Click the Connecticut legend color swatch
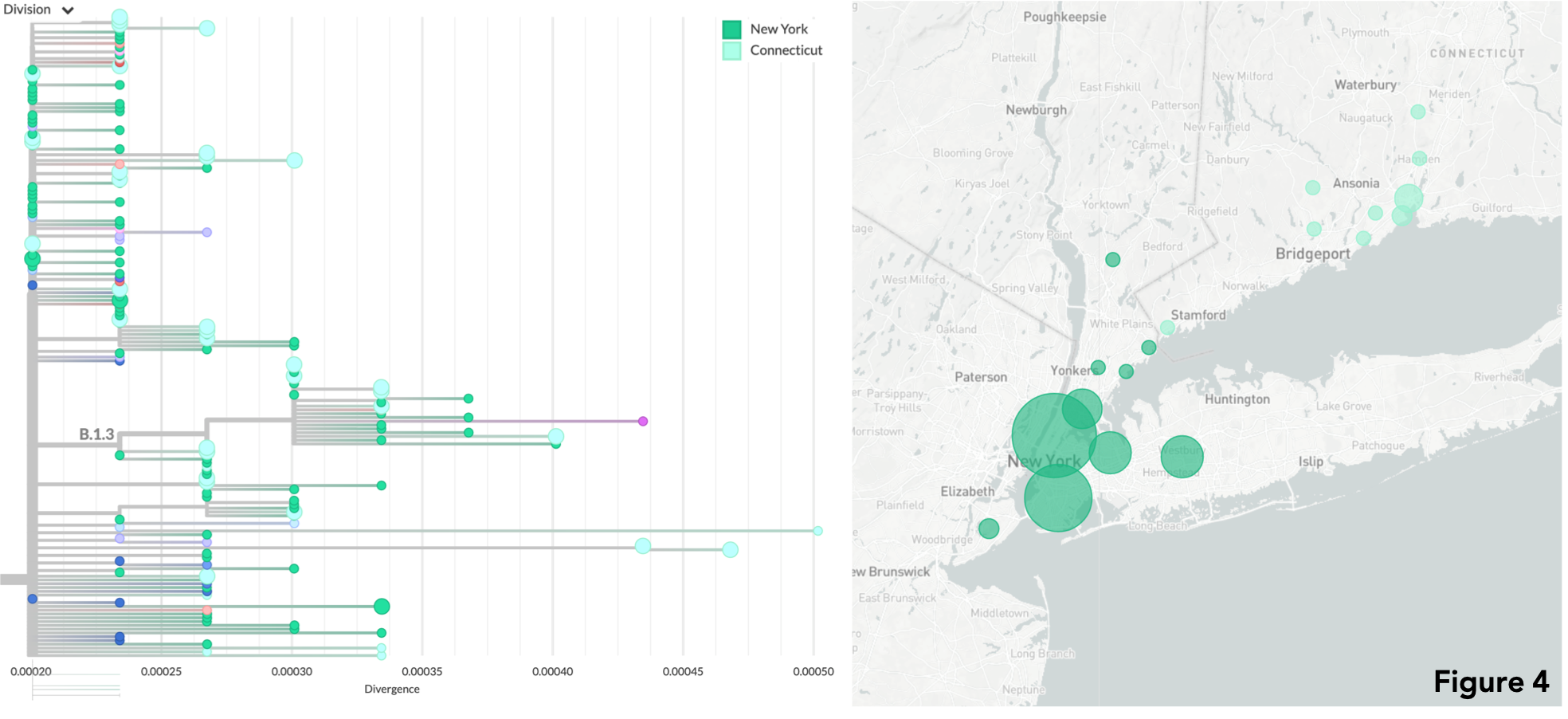This screenshot has height=719, width=1568. 731,51
